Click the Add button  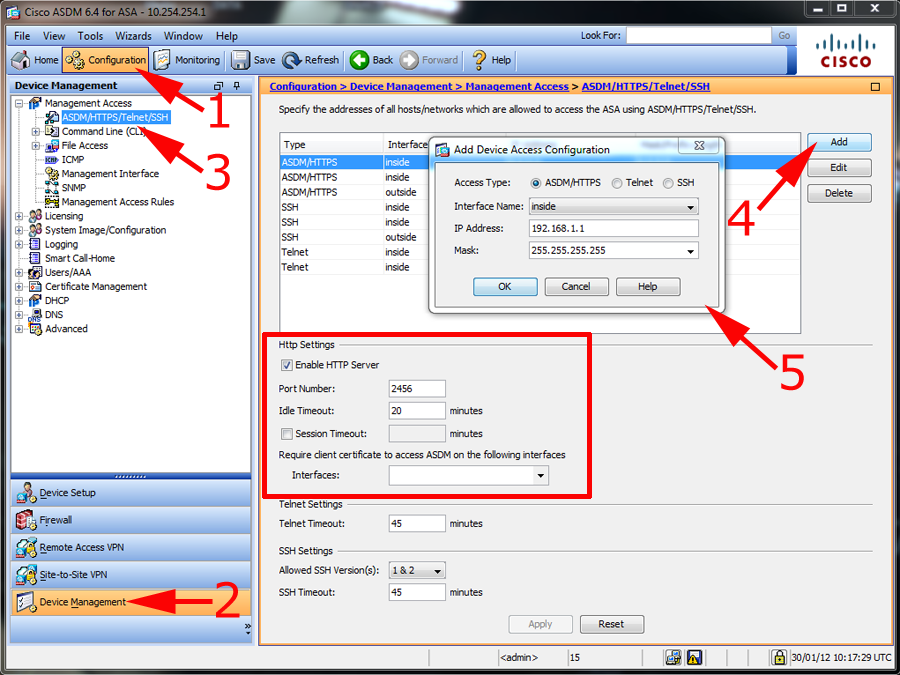point(839,142)
